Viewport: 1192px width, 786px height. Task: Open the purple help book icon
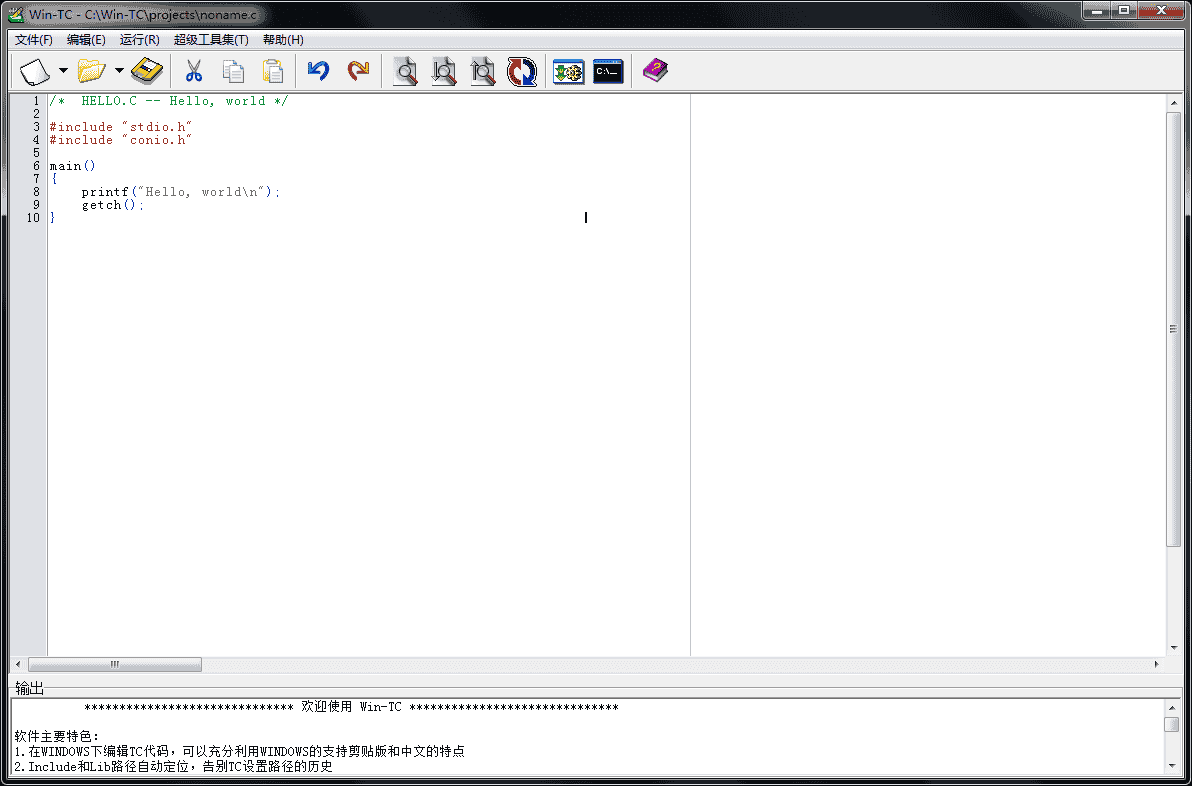point(655,71)
